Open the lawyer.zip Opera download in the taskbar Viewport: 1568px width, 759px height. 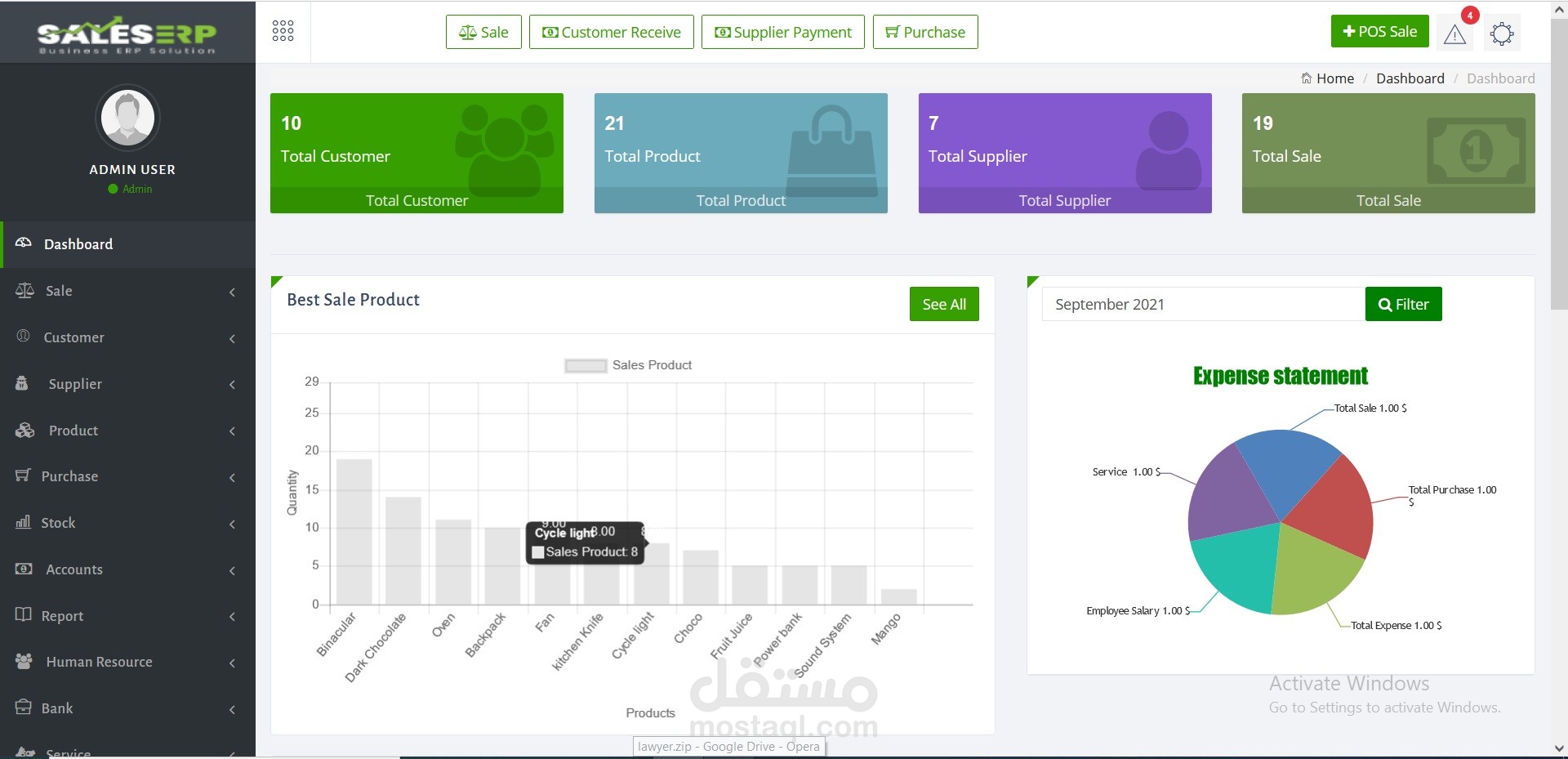(x=728, y=746)
